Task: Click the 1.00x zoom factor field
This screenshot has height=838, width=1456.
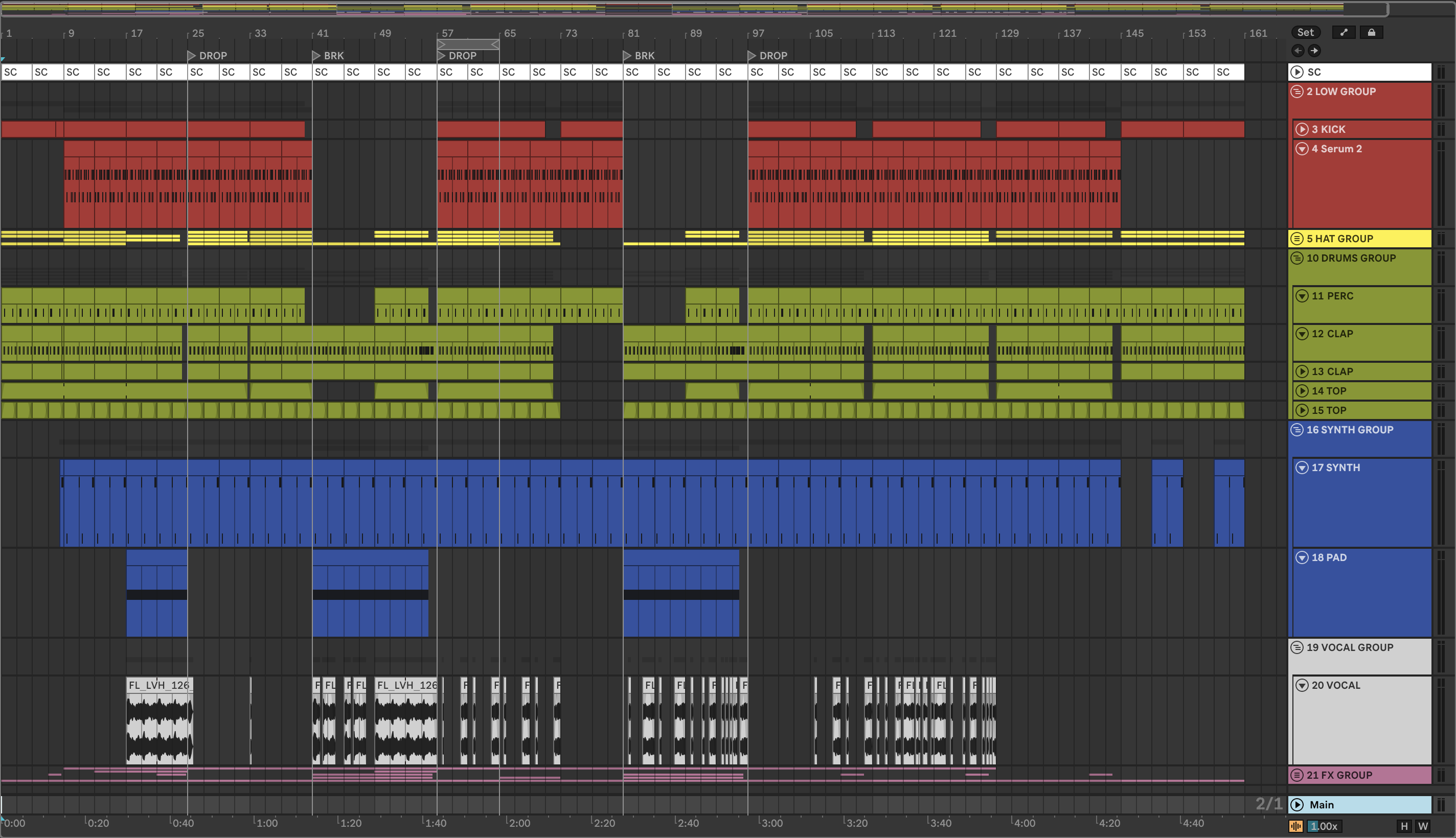Action: [x=1325, y=826]
